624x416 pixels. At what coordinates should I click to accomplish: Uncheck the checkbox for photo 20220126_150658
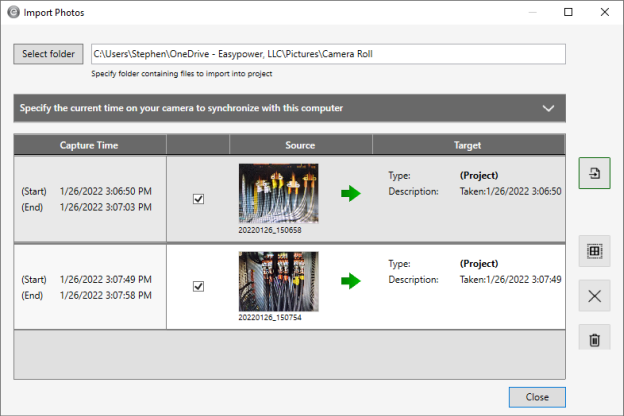tap(198, 199)
